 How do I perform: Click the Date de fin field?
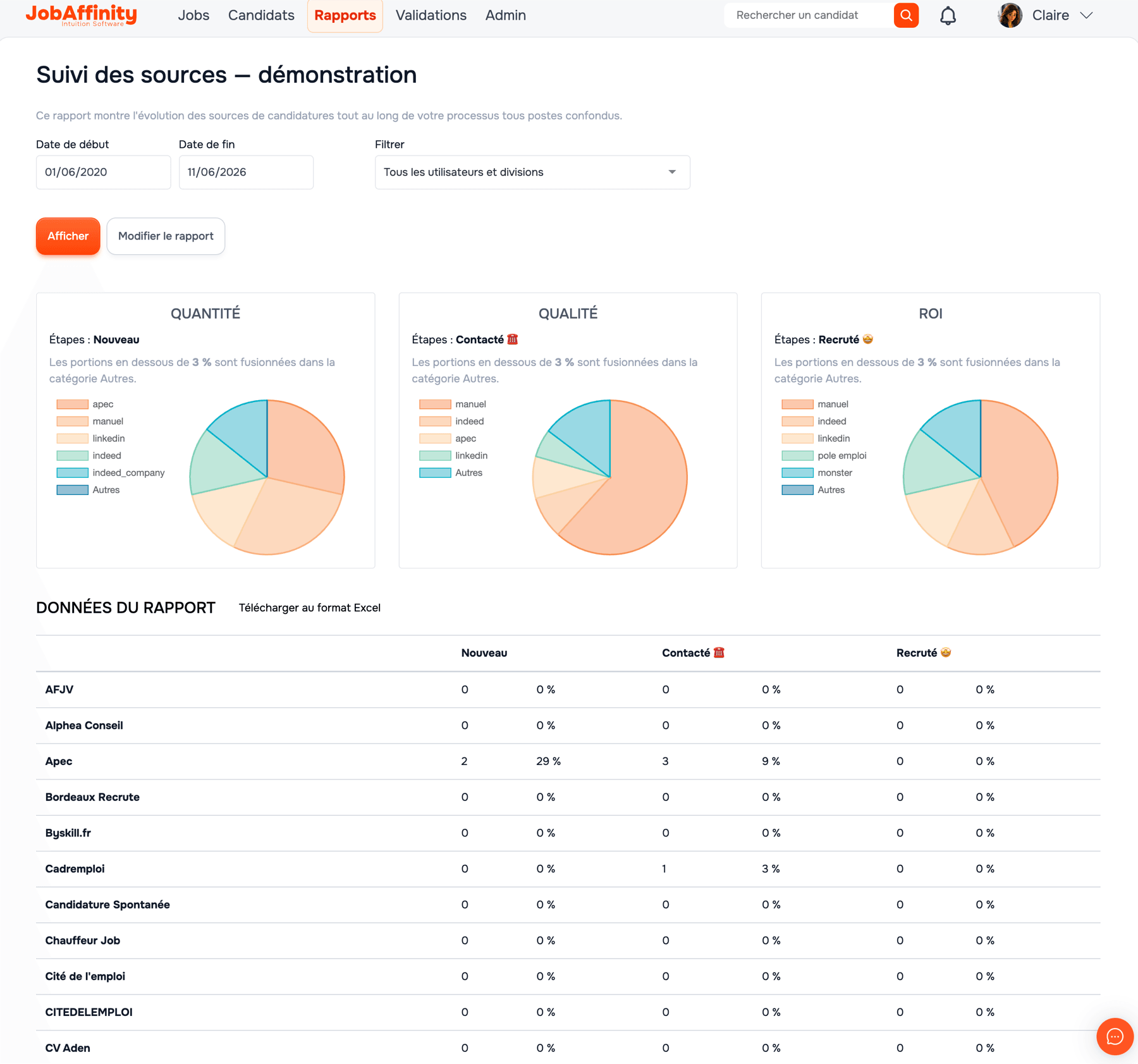[246, 172]
